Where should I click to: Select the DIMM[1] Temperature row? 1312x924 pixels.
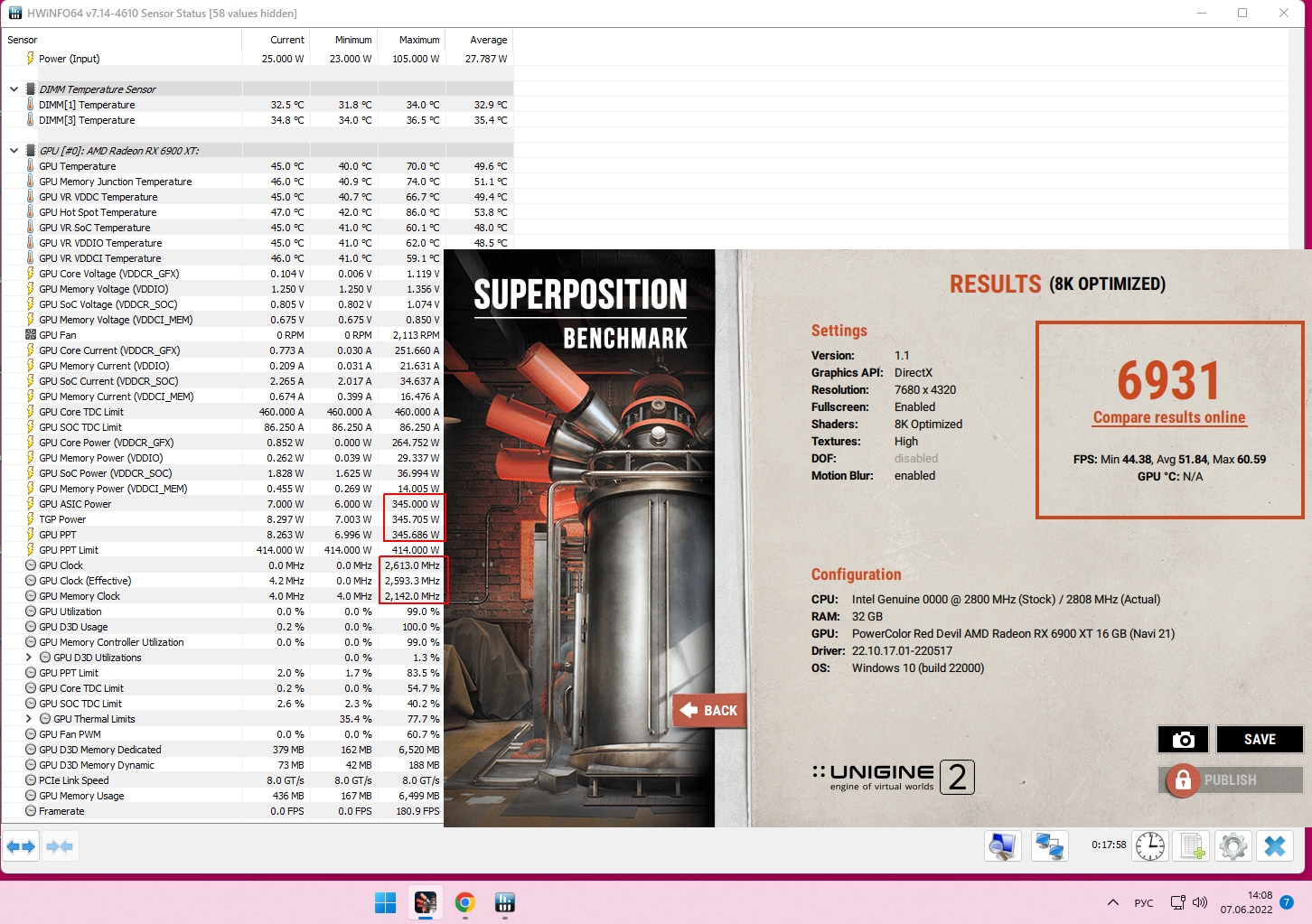coord(258,105)
